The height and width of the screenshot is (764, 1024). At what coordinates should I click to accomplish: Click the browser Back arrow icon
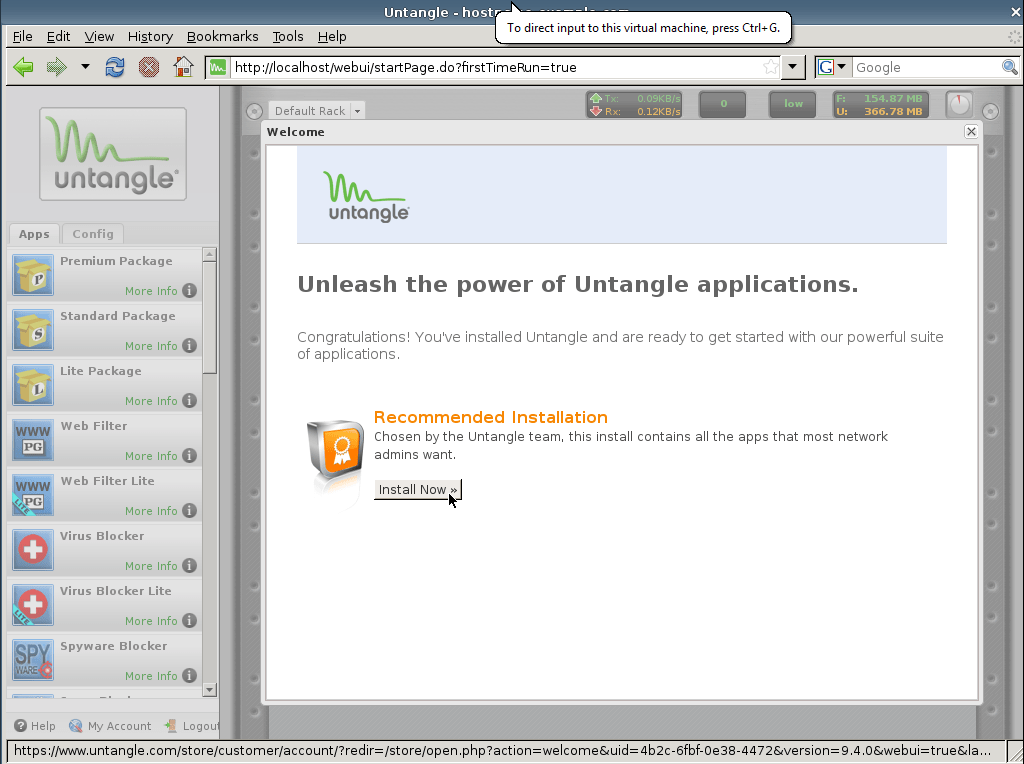(x=24, y=67)
